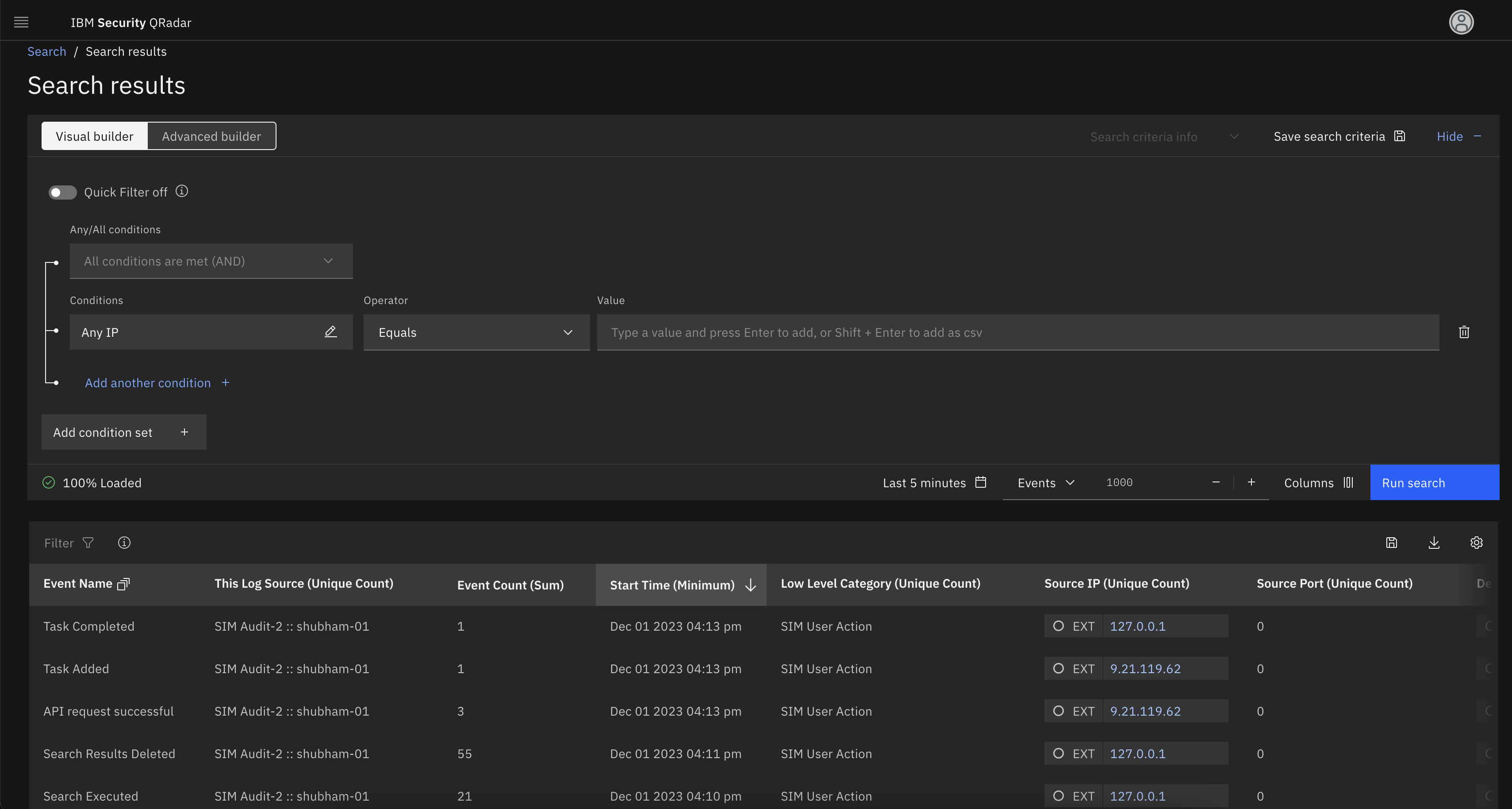Open the Filter options in results table
This screenshot has height=809, width=1512.
88,543
